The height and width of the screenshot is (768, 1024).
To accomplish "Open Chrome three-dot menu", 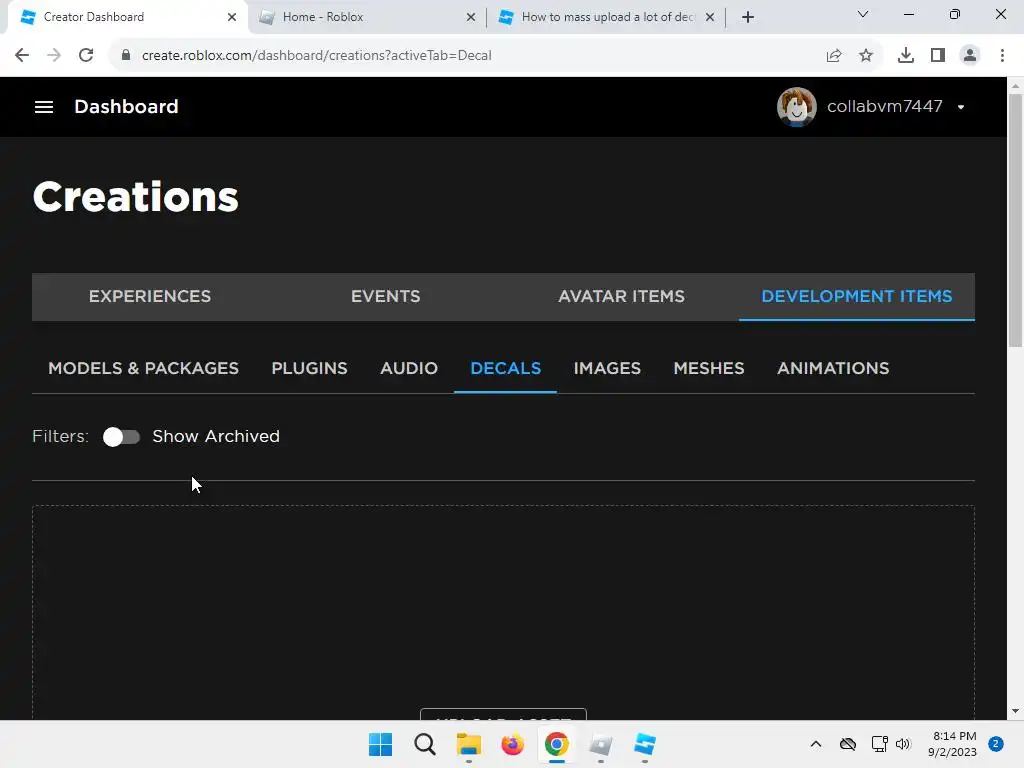I will click(1002, 56).
